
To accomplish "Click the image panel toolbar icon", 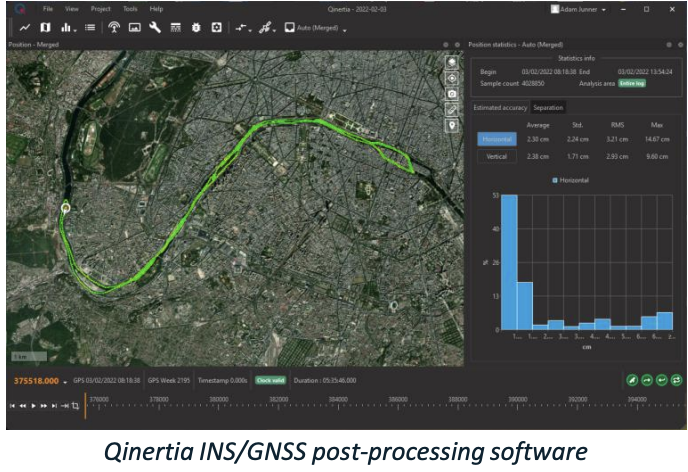I will tap(134, 28).
